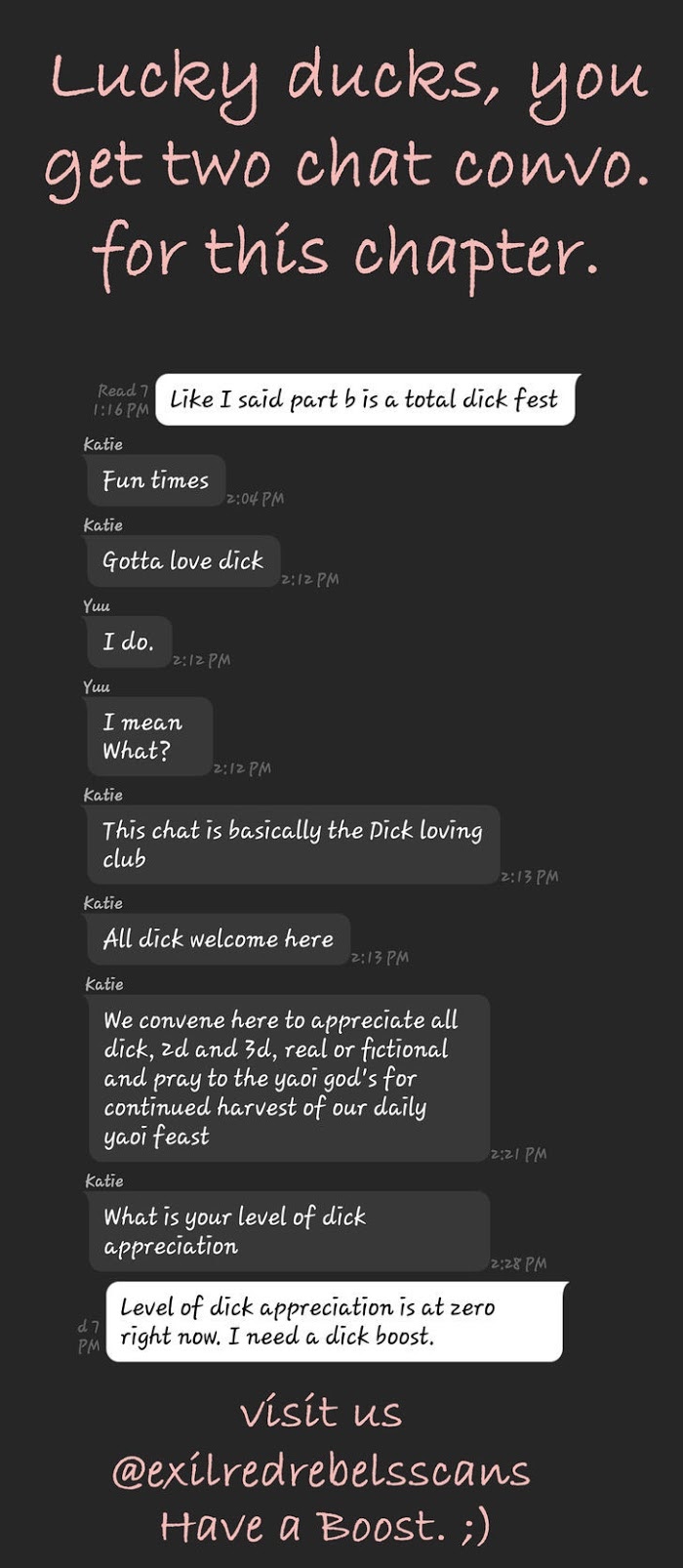Click the 'Gotta love dick' message
This screenshot has height=1568, width=683.
183,561
